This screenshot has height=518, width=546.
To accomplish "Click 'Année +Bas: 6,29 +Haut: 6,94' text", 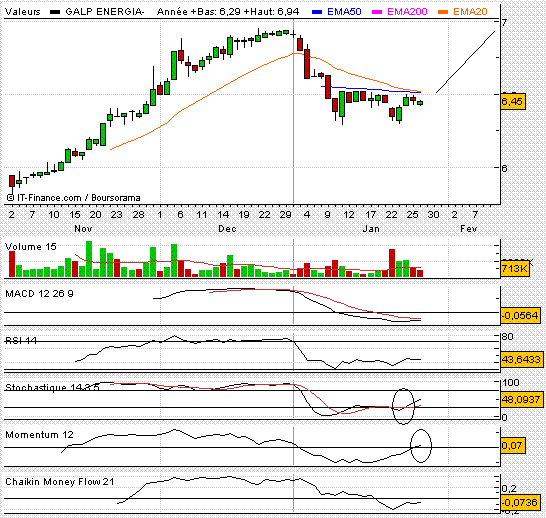I will [228, 12].
